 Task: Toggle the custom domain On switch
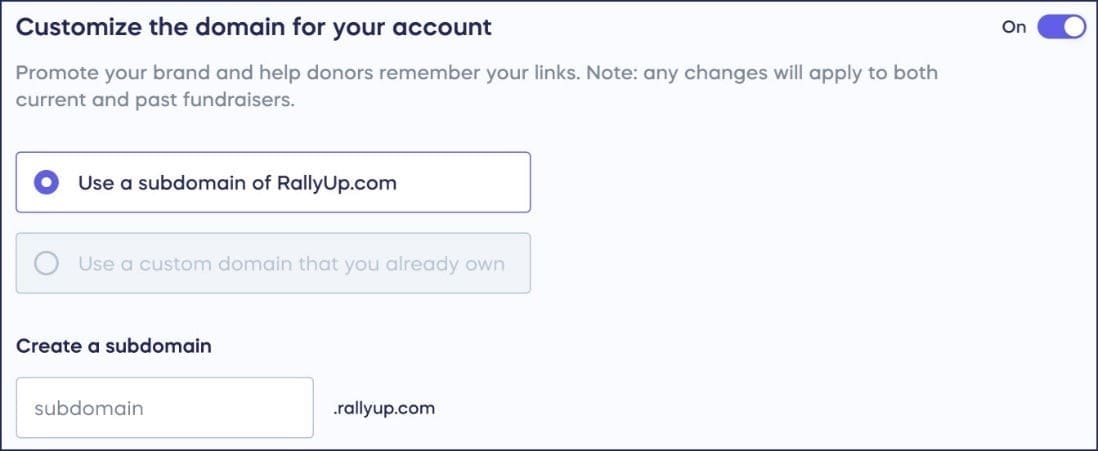click(x=1061, y=27)
